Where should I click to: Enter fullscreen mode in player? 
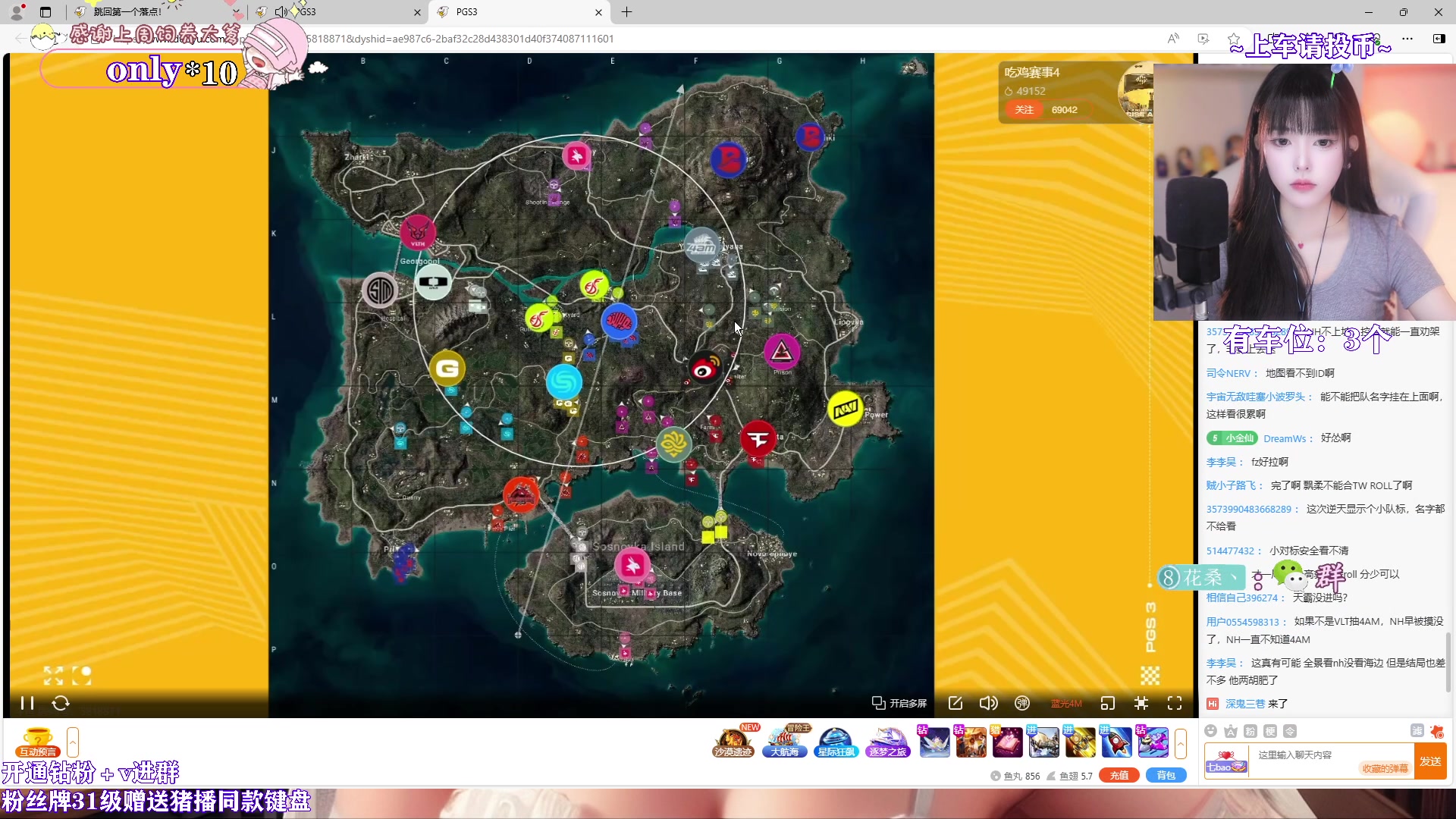(x=1175, y=703)
